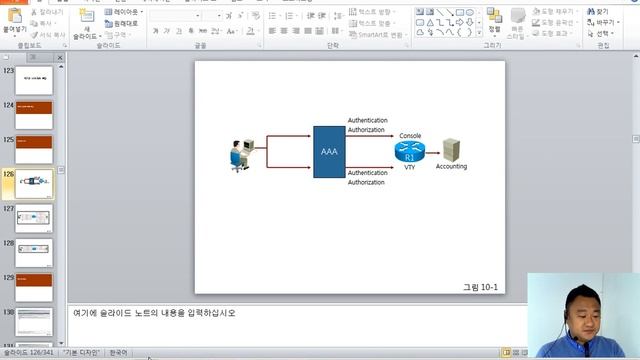Close the slide thumbnail pane
The height and width of the screenshot is (360, 640).
[x=60, y=58]
